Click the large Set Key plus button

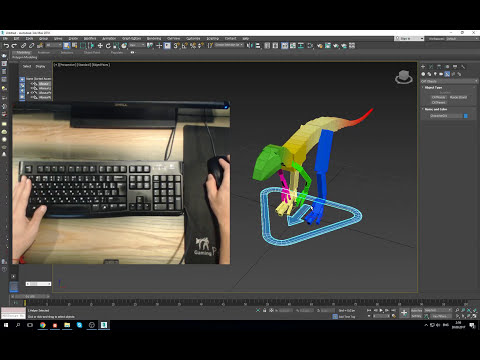(x=404, y=313)
